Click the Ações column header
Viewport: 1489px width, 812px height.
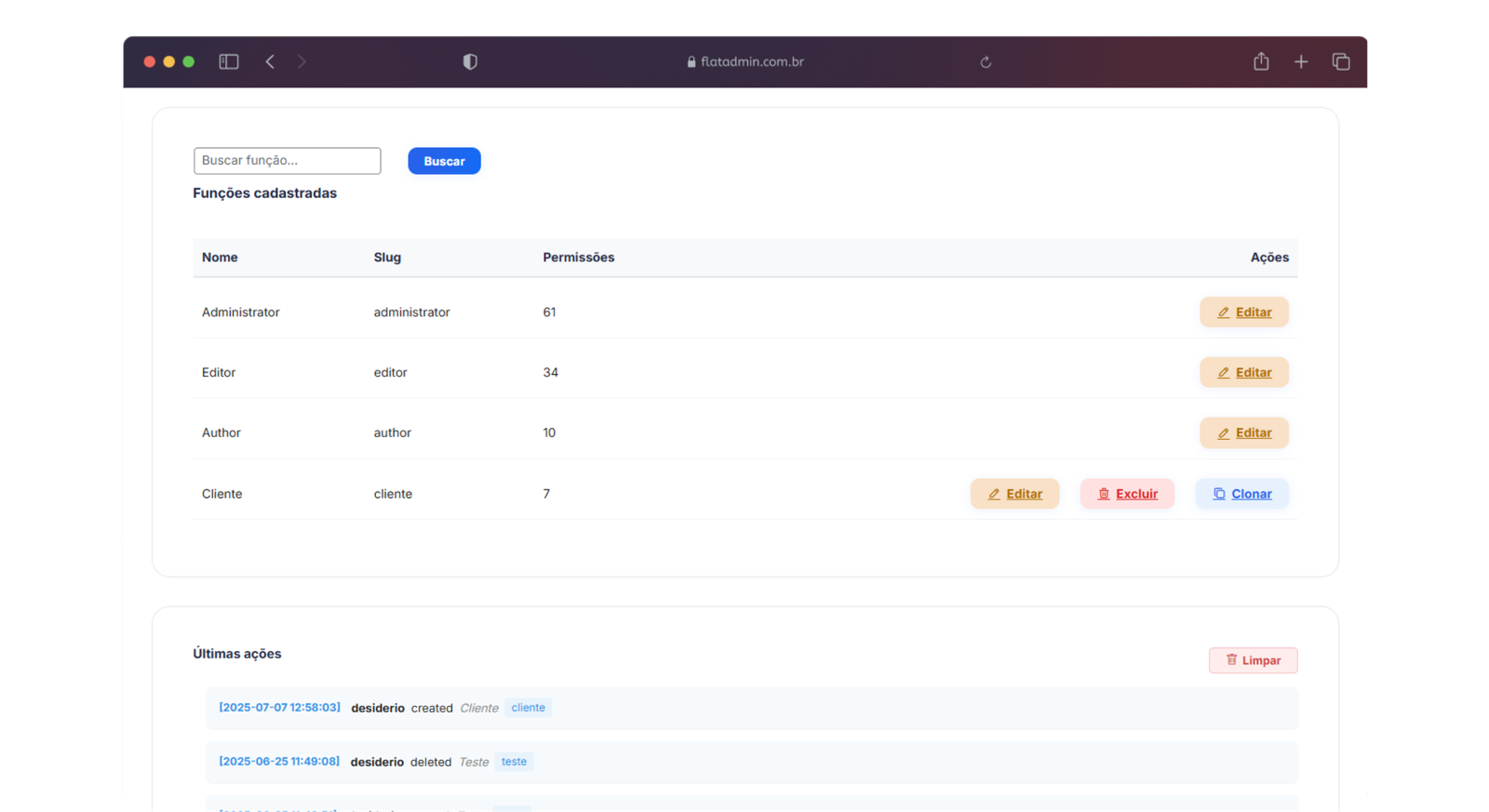pyautogui.click(x=1269, y=258)
